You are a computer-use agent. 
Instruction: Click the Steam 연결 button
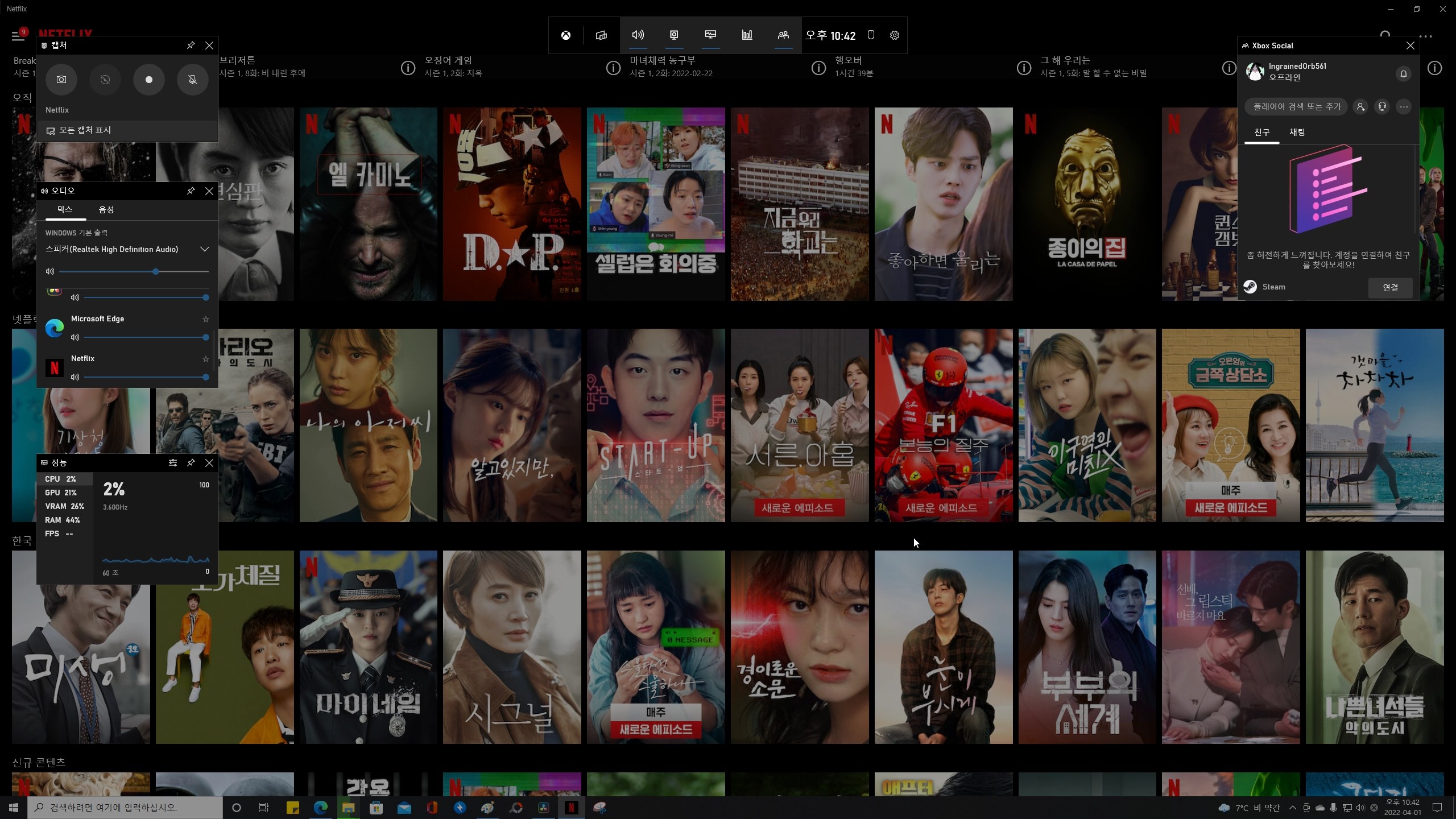click(1390, 287)
